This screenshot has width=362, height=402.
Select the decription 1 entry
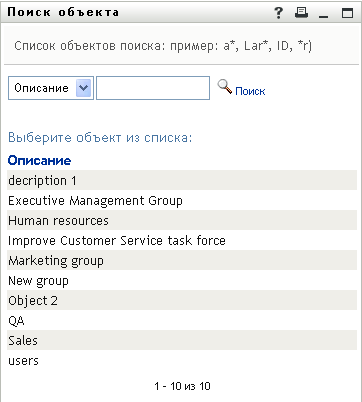click(182, 180)
